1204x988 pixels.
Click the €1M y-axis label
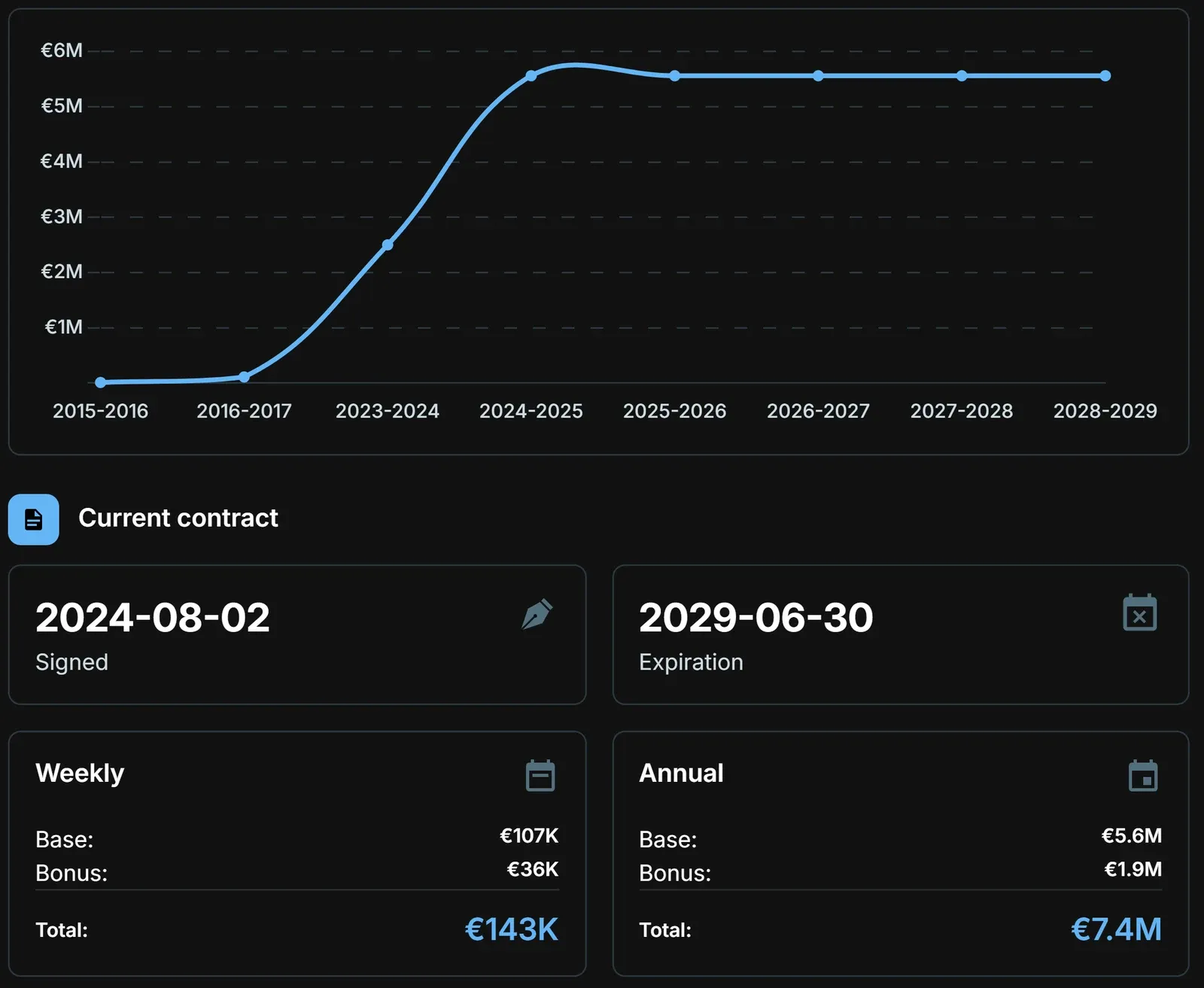point(63,327)
